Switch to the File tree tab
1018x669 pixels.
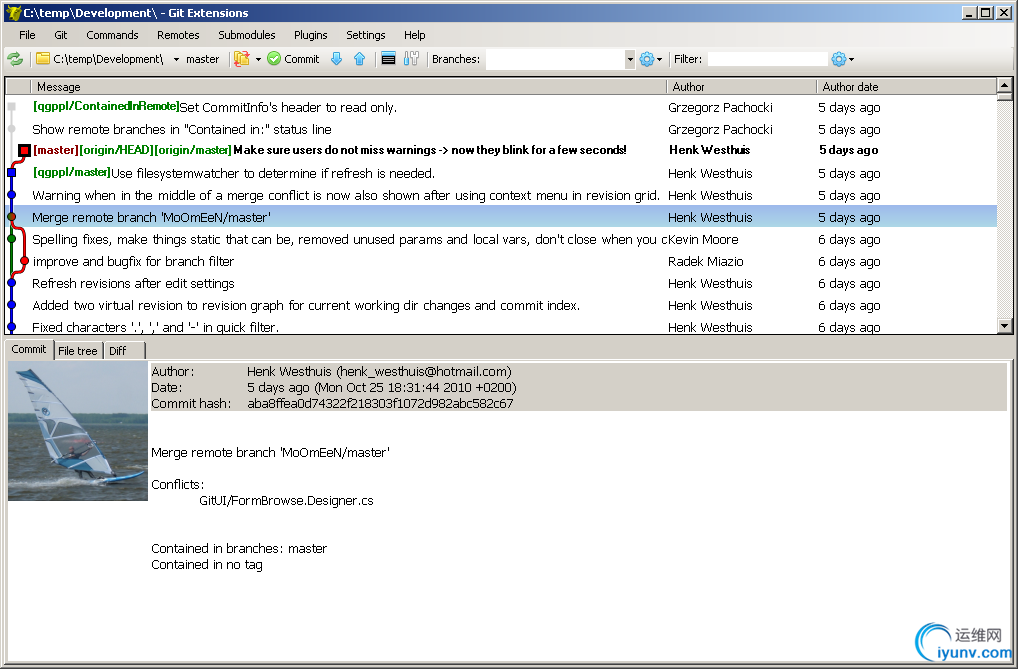[x=78, y=350]
